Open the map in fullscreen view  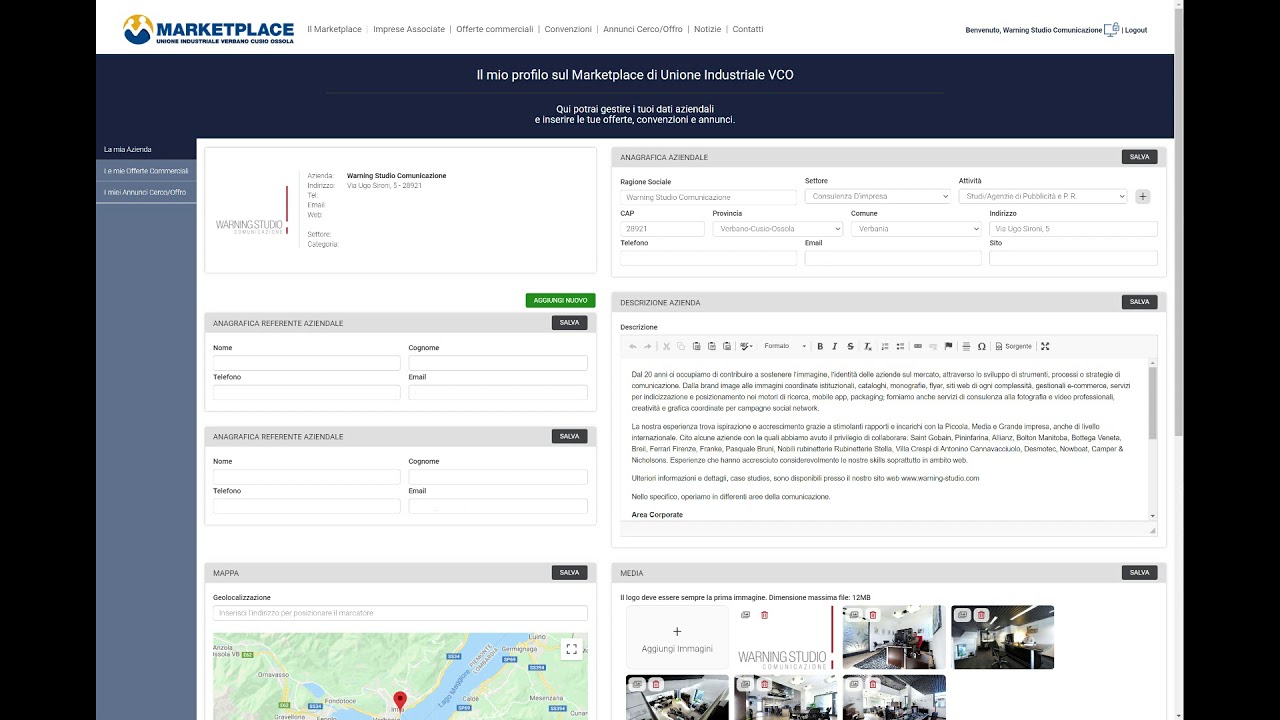coord(571,648)
